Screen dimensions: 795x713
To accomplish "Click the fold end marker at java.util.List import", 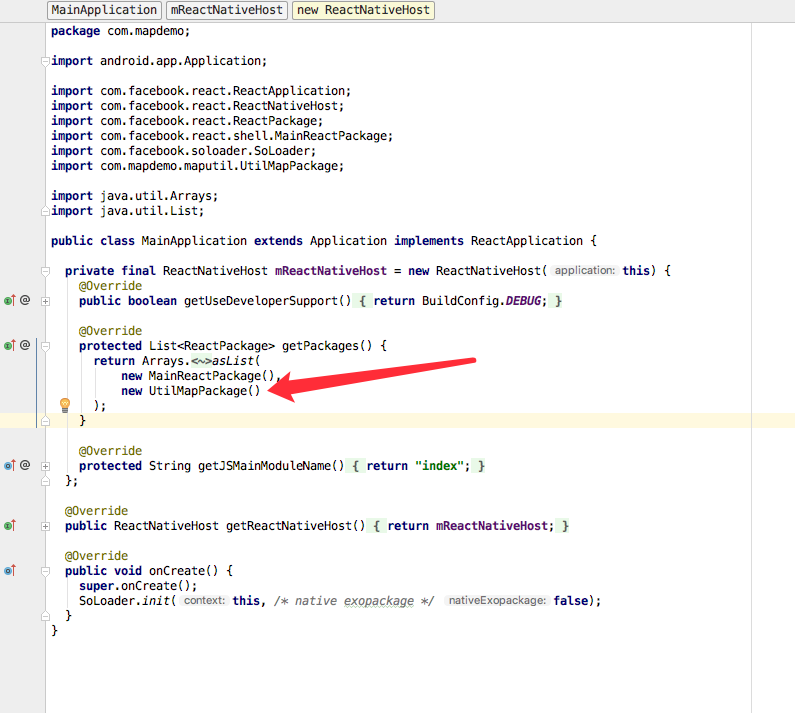I will [x=45, y=211].
